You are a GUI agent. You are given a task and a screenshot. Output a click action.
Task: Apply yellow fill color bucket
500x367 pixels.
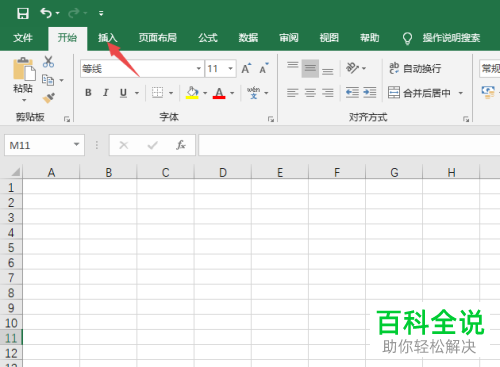click(192, 93)
